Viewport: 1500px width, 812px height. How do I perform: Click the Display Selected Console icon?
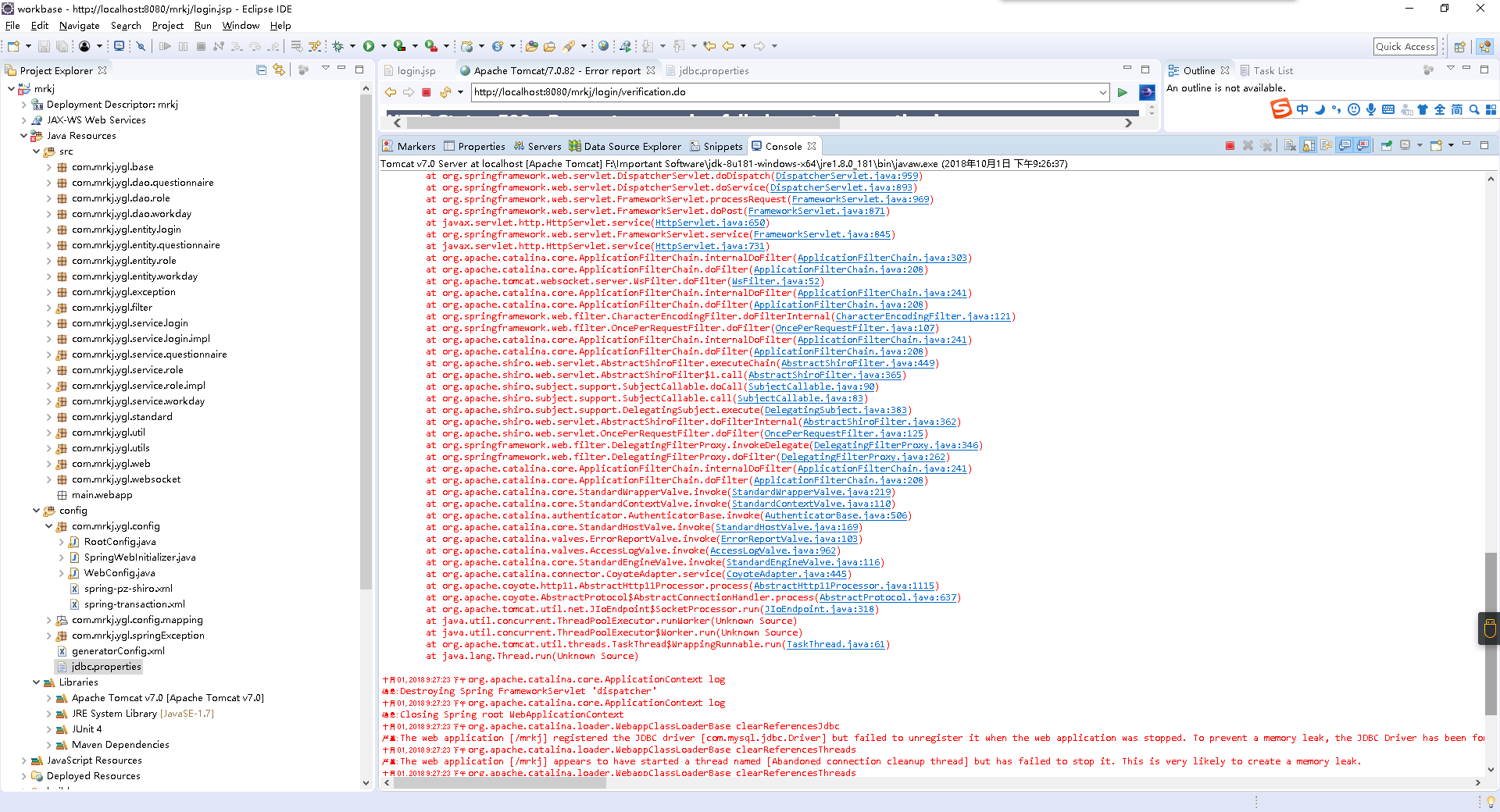pos(1405,146)
